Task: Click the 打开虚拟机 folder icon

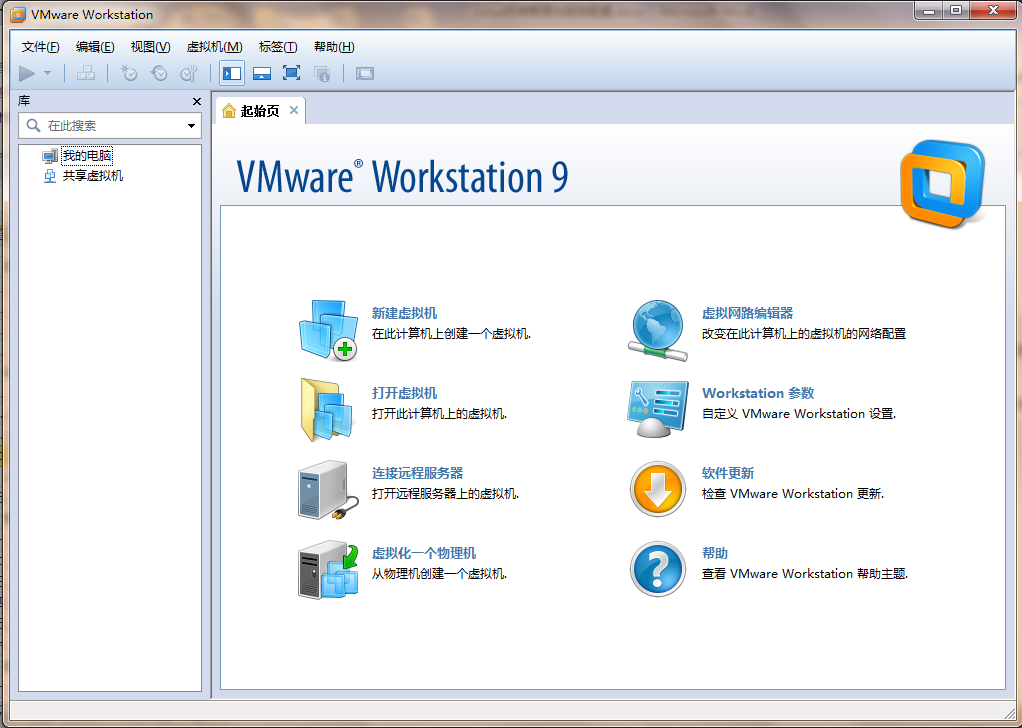Action: 328,410
